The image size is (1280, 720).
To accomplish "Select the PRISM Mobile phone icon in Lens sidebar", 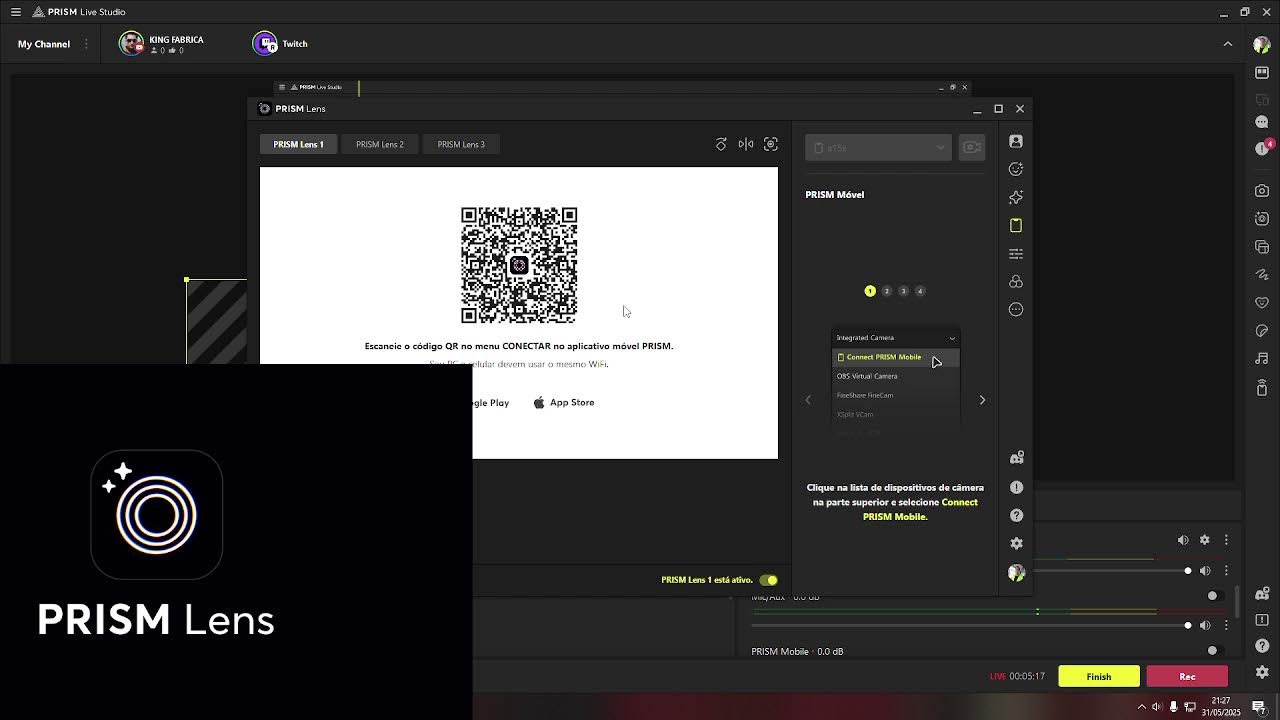I will coord(1016,225).
